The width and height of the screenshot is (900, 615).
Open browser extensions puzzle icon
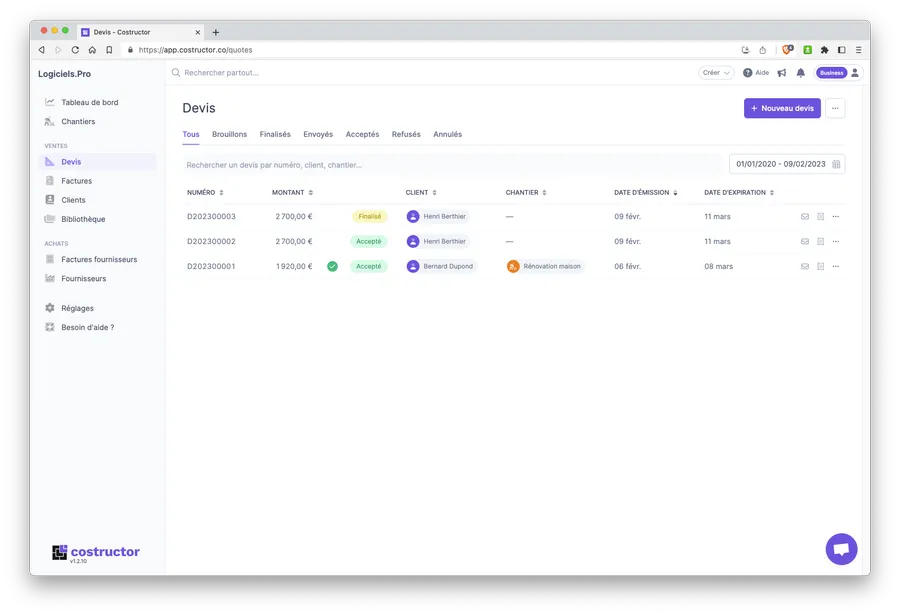point(824,50)
